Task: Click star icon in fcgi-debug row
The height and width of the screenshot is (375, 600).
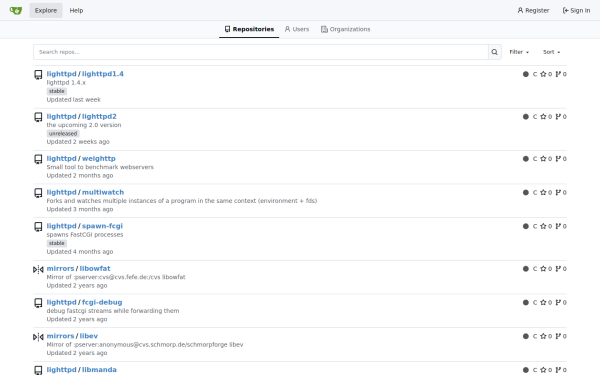Action: (543, 302)
